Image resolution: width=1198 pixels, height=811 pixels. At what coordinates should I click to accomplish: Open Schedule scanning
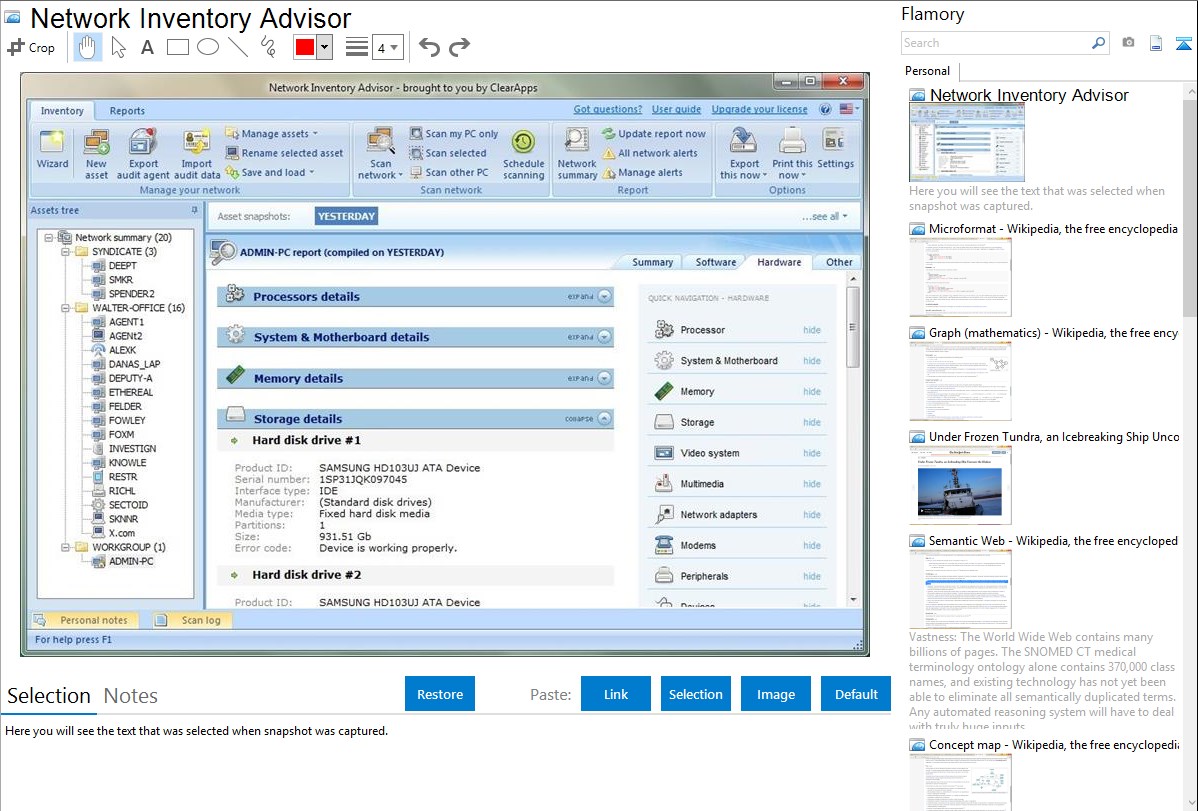pos(523,154)
